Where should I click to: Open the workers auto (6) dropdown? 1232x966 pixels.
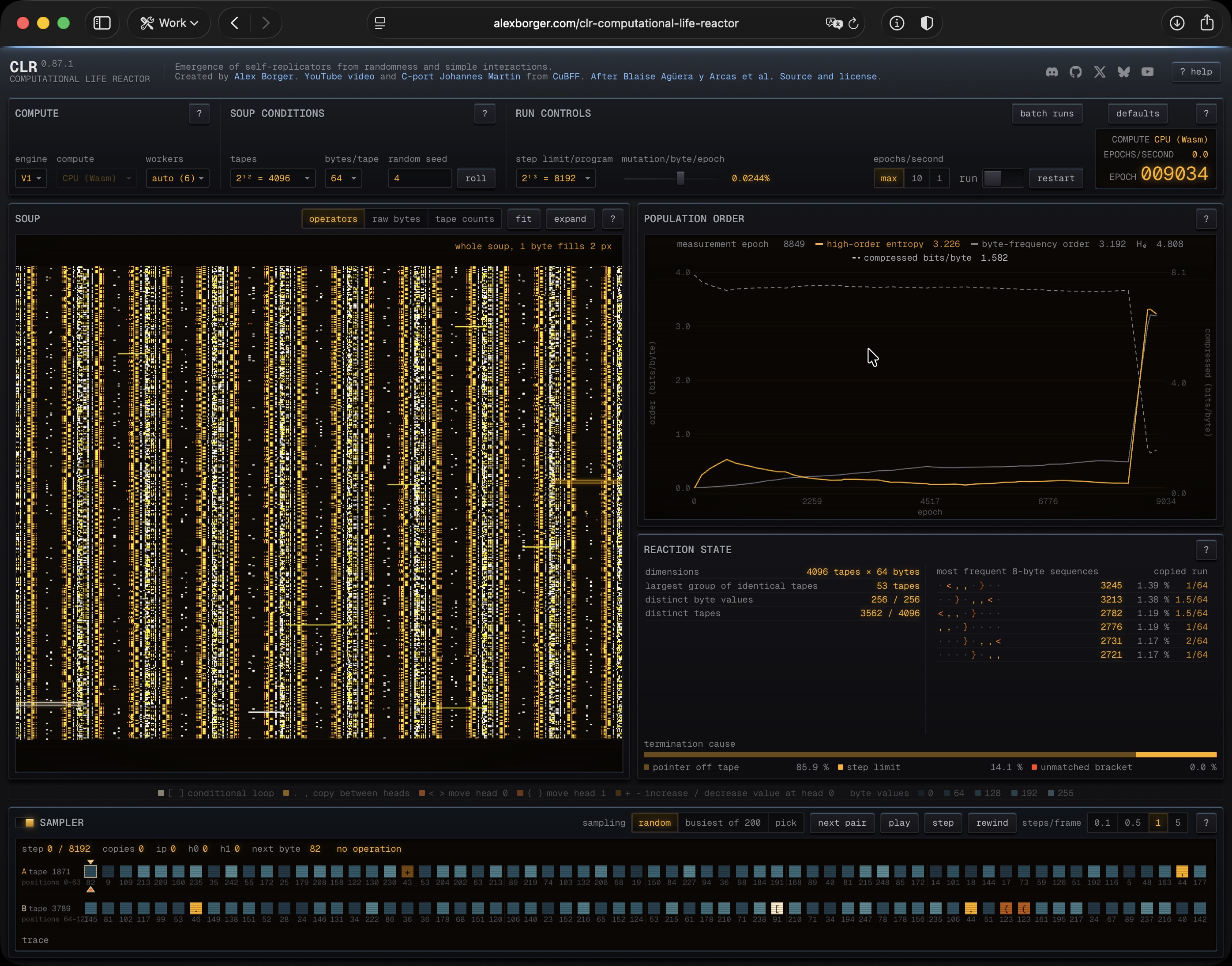[178, 178]
